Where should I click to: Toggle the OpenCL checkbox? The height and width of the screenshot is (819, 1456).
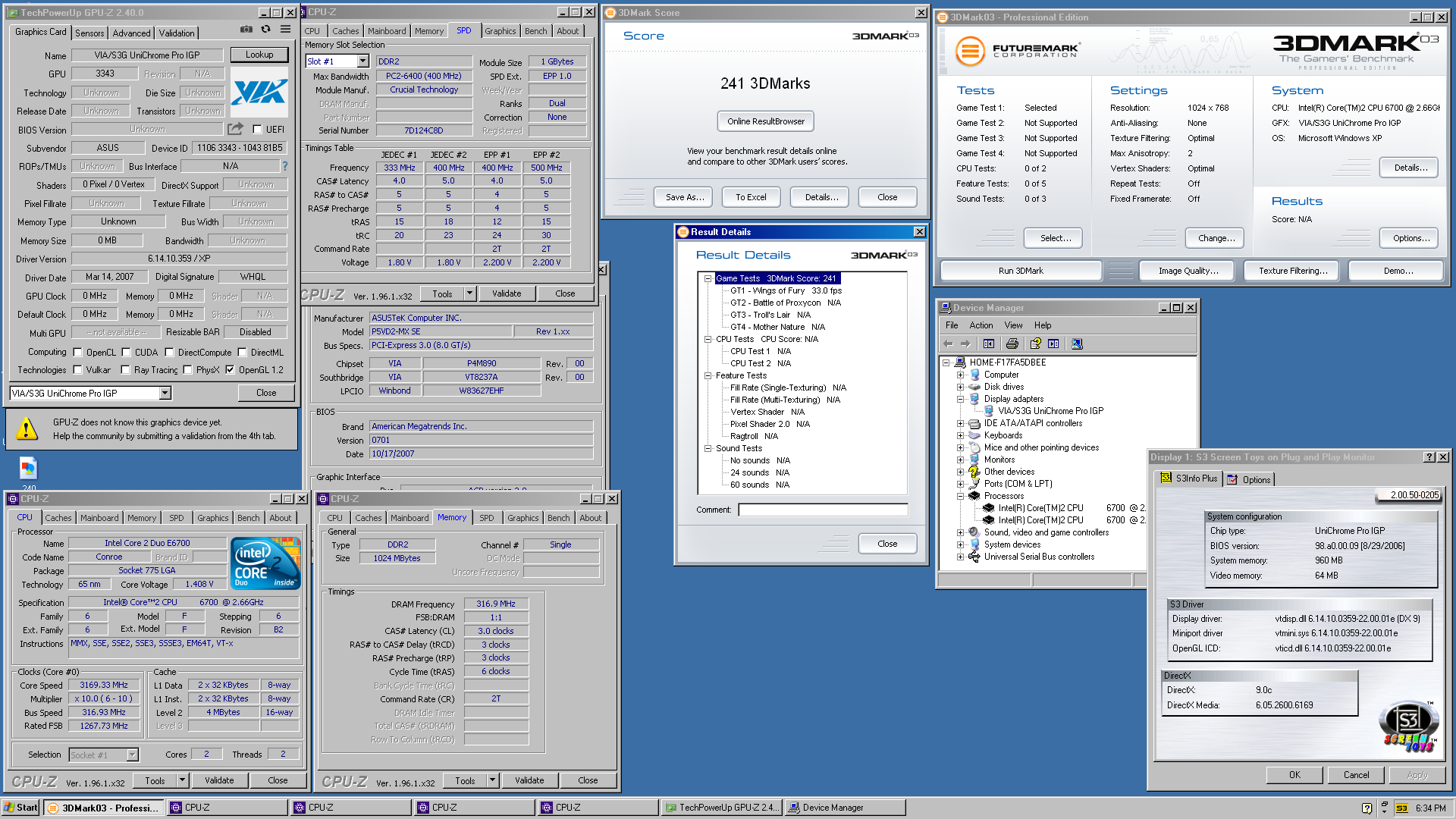point(77,353)
